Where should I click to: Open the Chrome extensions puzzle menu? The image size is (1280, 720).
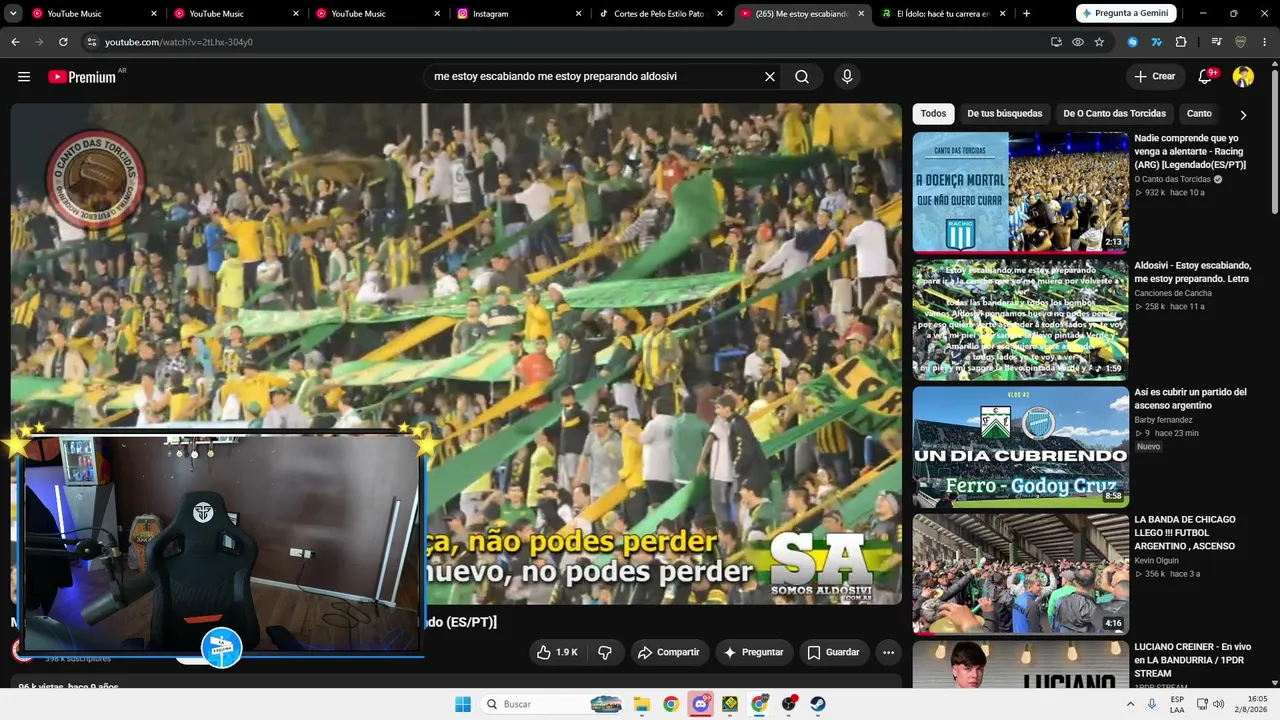tap(1181, 42)
